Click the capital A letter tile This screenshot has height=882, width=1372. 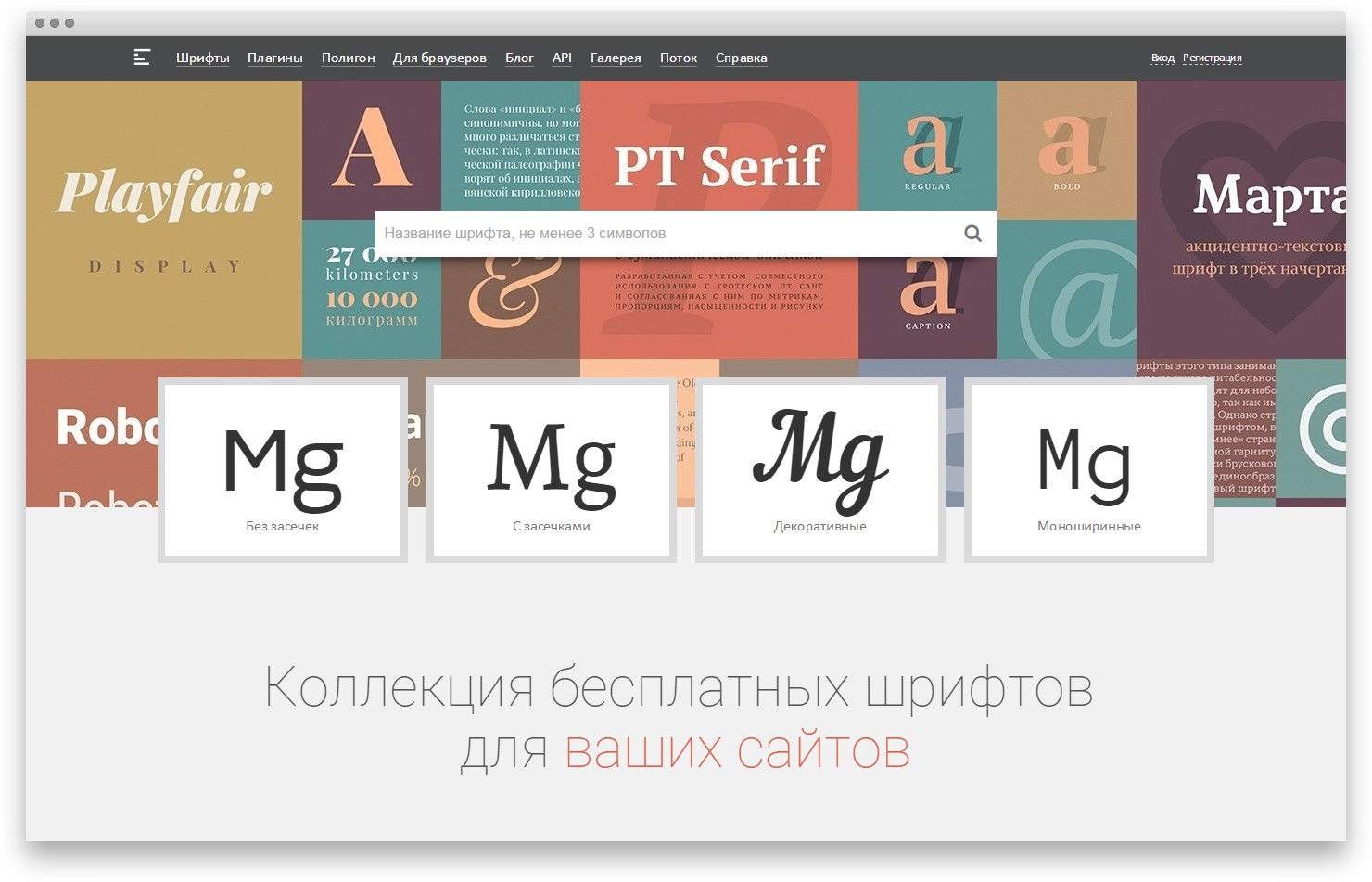372,150
